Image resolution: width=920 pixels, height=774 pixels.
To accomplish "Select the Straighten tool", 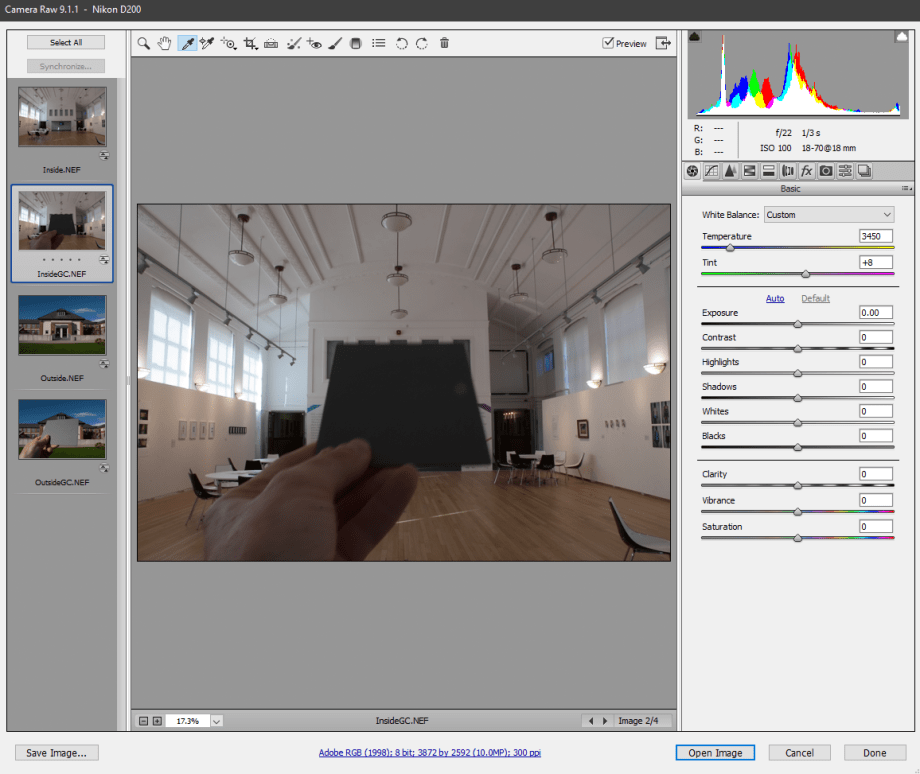I will [x=271, y=43].
